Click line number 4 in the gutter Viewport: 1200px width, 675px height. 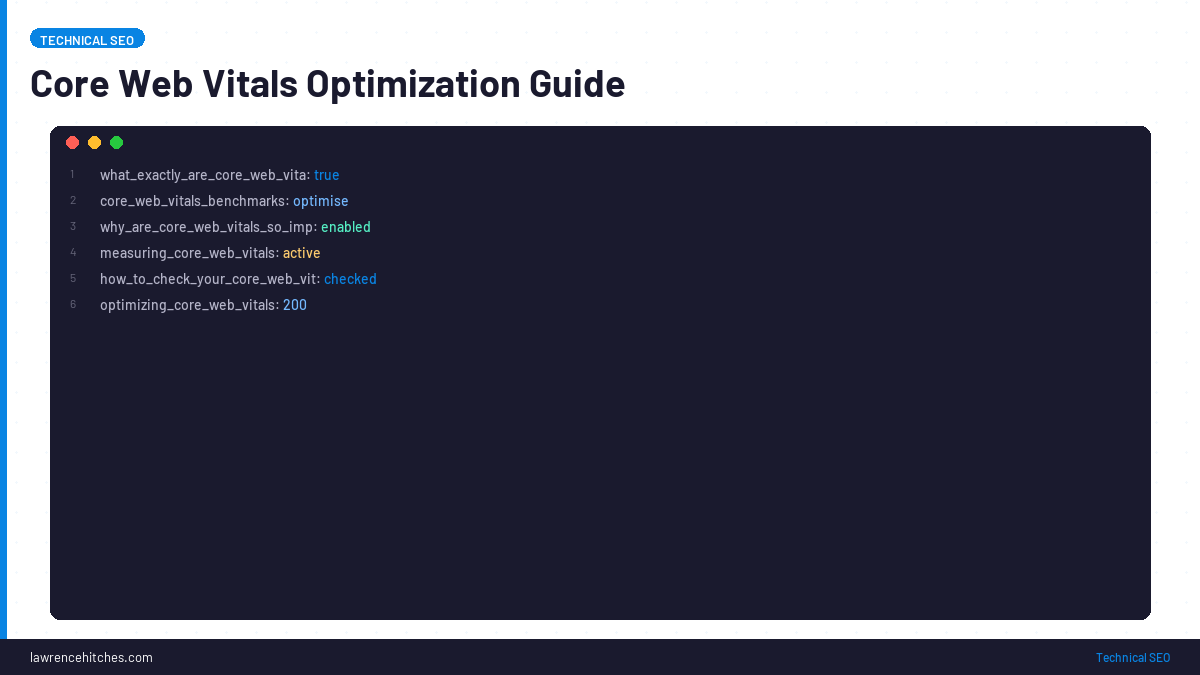pyautogui.click(x=73, y=252)
